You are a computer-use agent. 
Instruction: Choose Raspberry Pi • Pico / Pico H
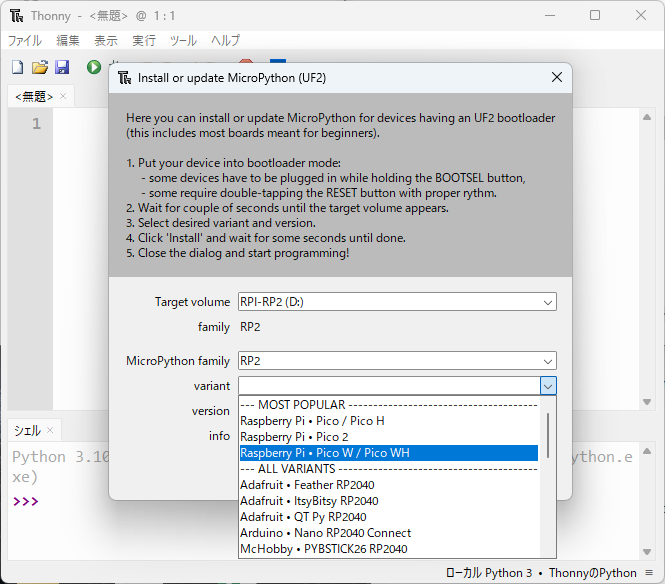389,421
